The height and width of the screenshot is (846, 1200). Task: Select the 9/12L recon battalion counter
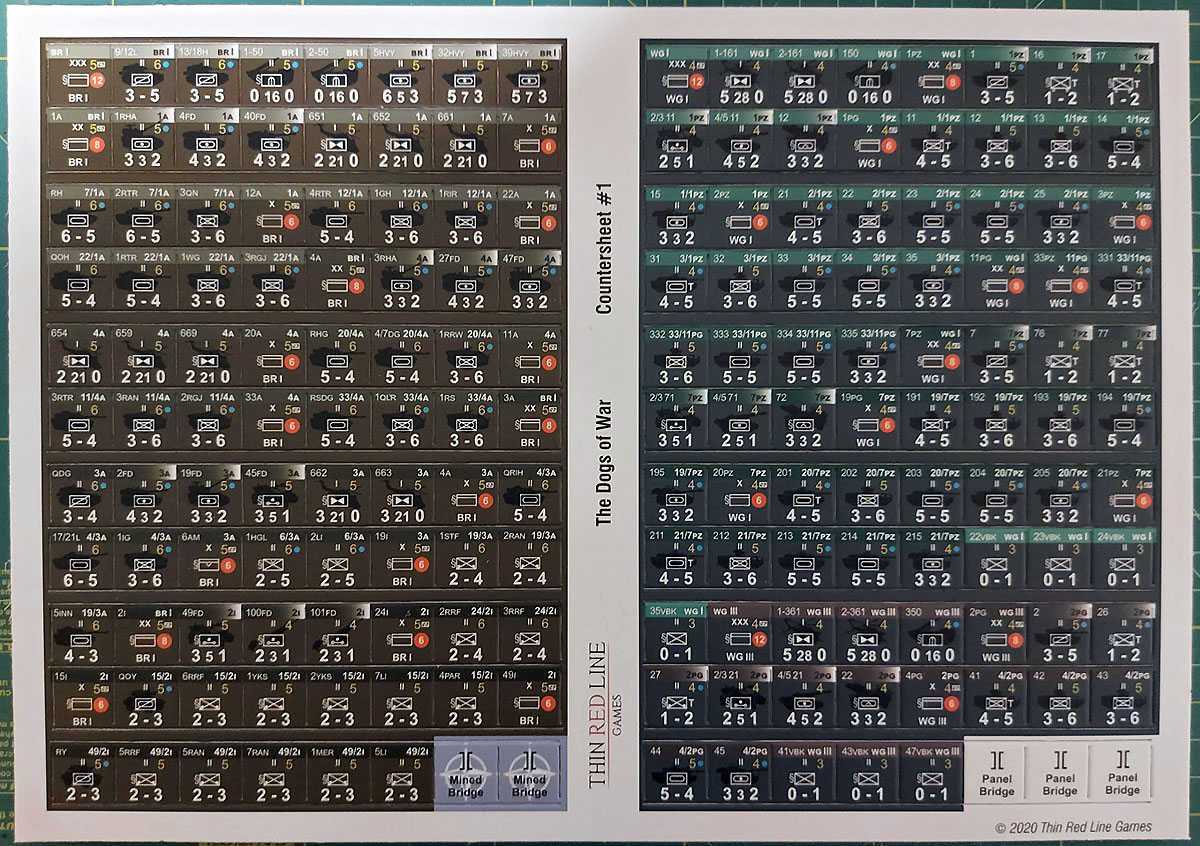tap(143, 74)
